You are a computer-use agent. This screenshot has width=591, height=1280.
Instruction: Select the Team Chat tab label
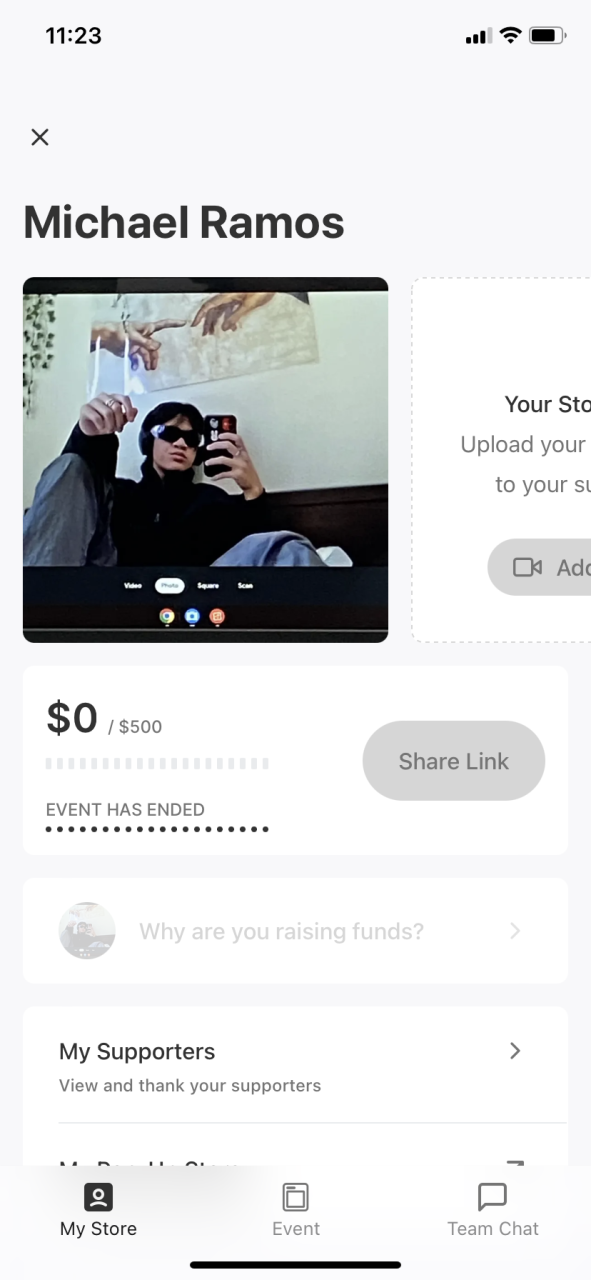[493, 1229]
